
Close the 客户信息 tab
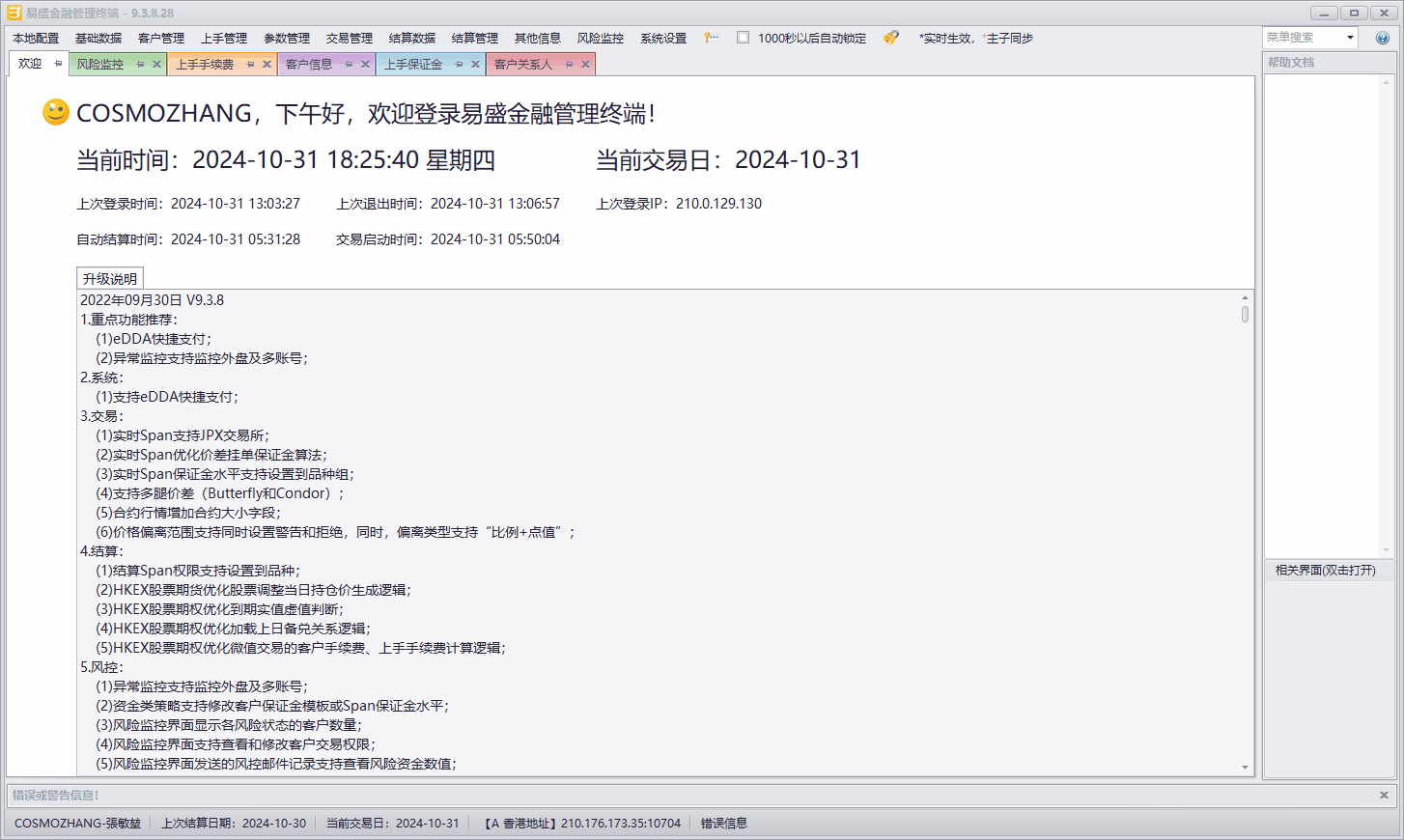[x=365, y=65]
